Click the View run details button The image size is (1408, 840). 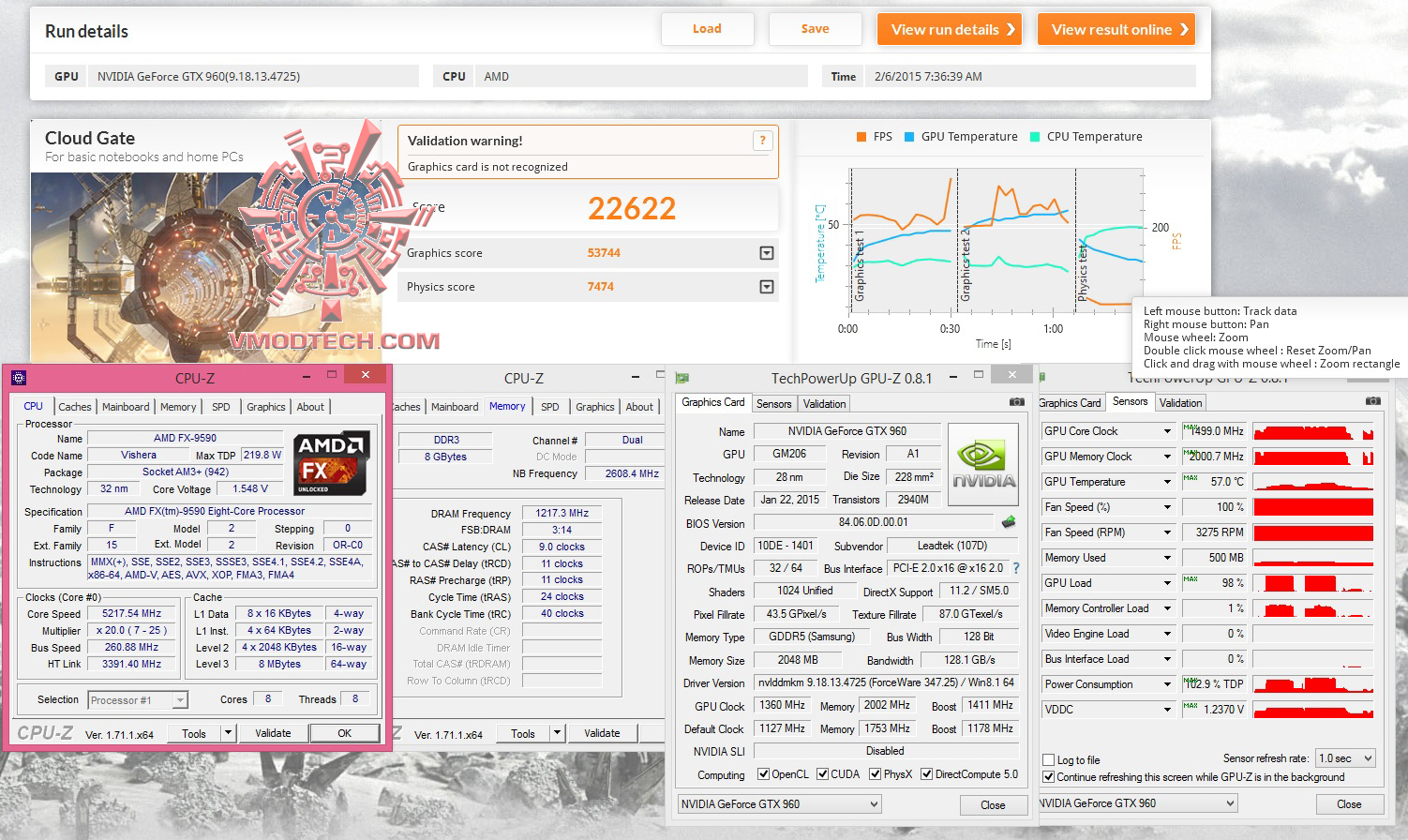950,29
